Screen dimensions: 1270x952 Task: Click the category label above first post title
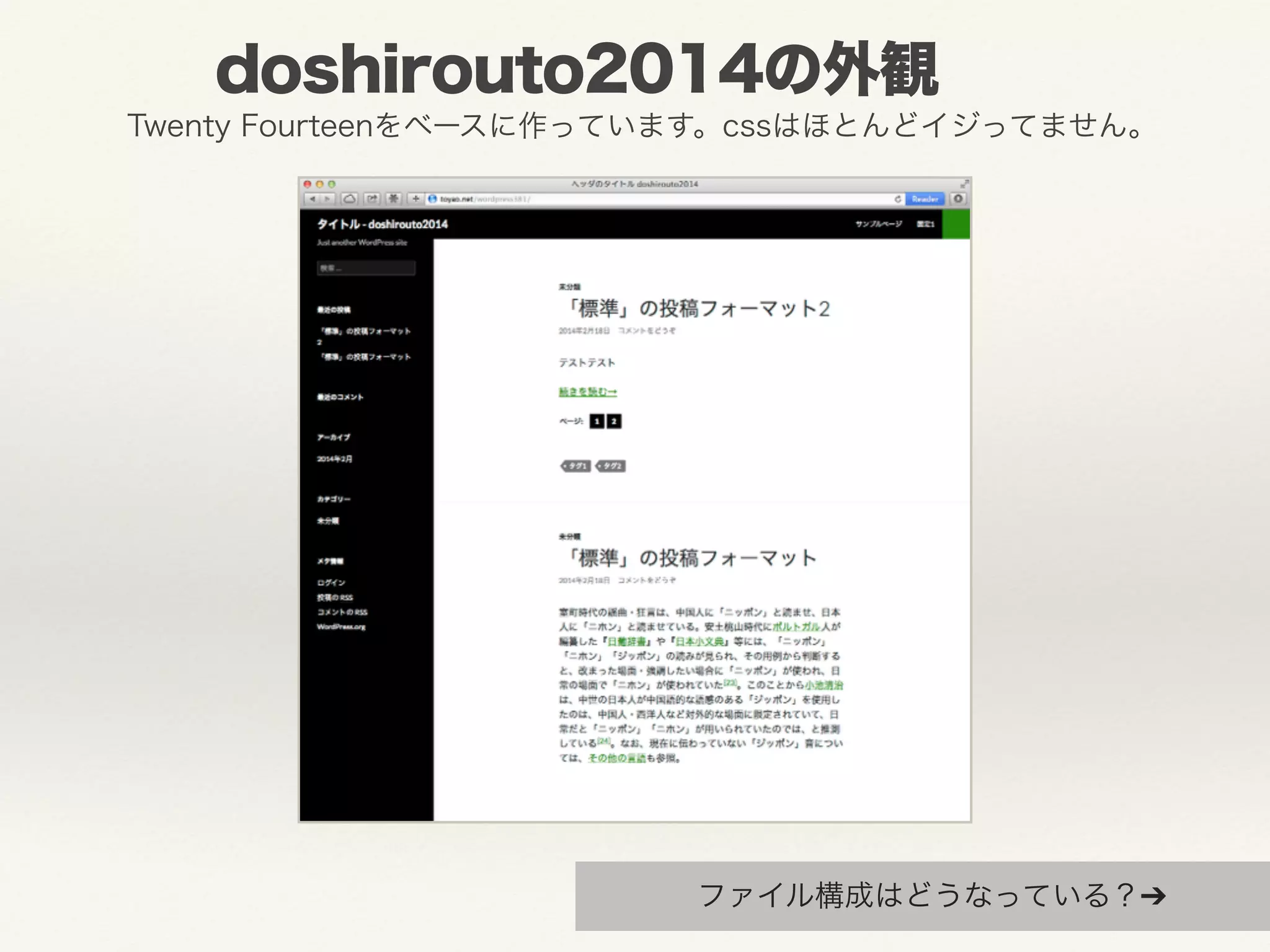[x=569, y=287]
